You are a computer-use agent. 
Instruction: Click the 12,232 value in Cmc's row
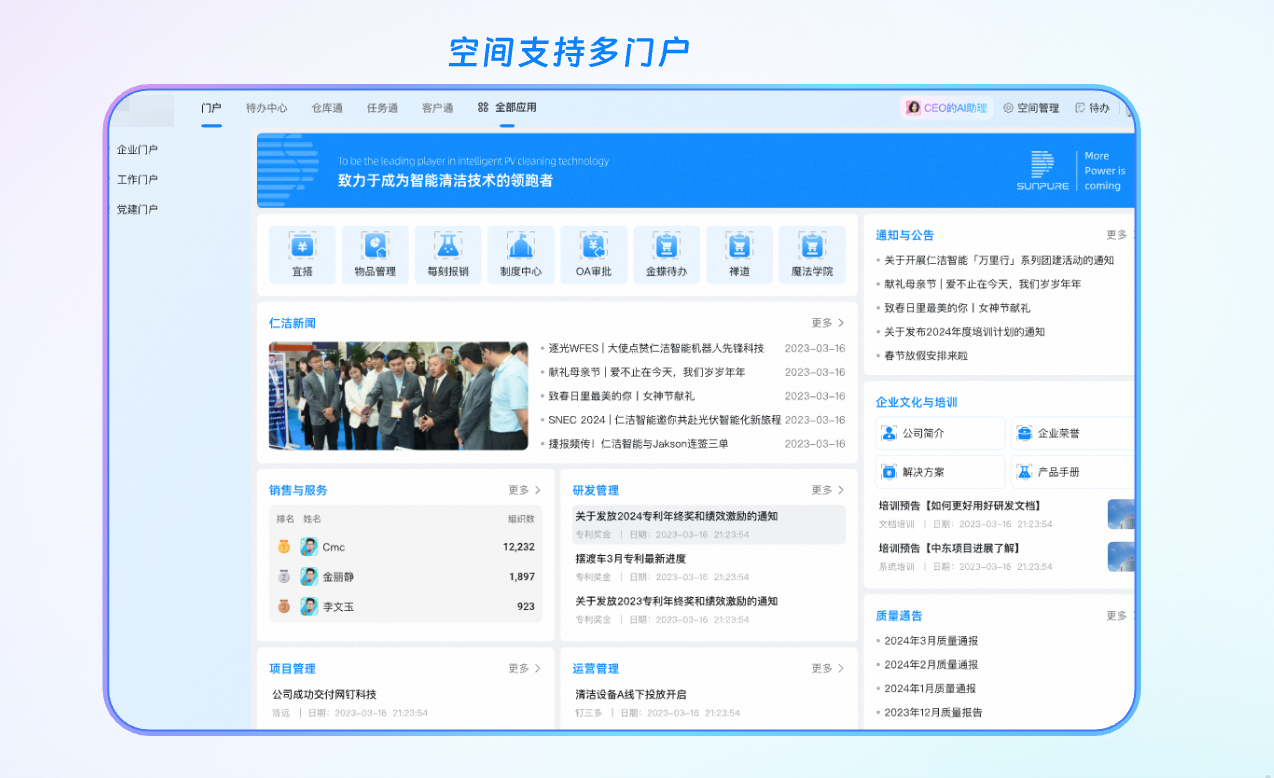(519, 547)
